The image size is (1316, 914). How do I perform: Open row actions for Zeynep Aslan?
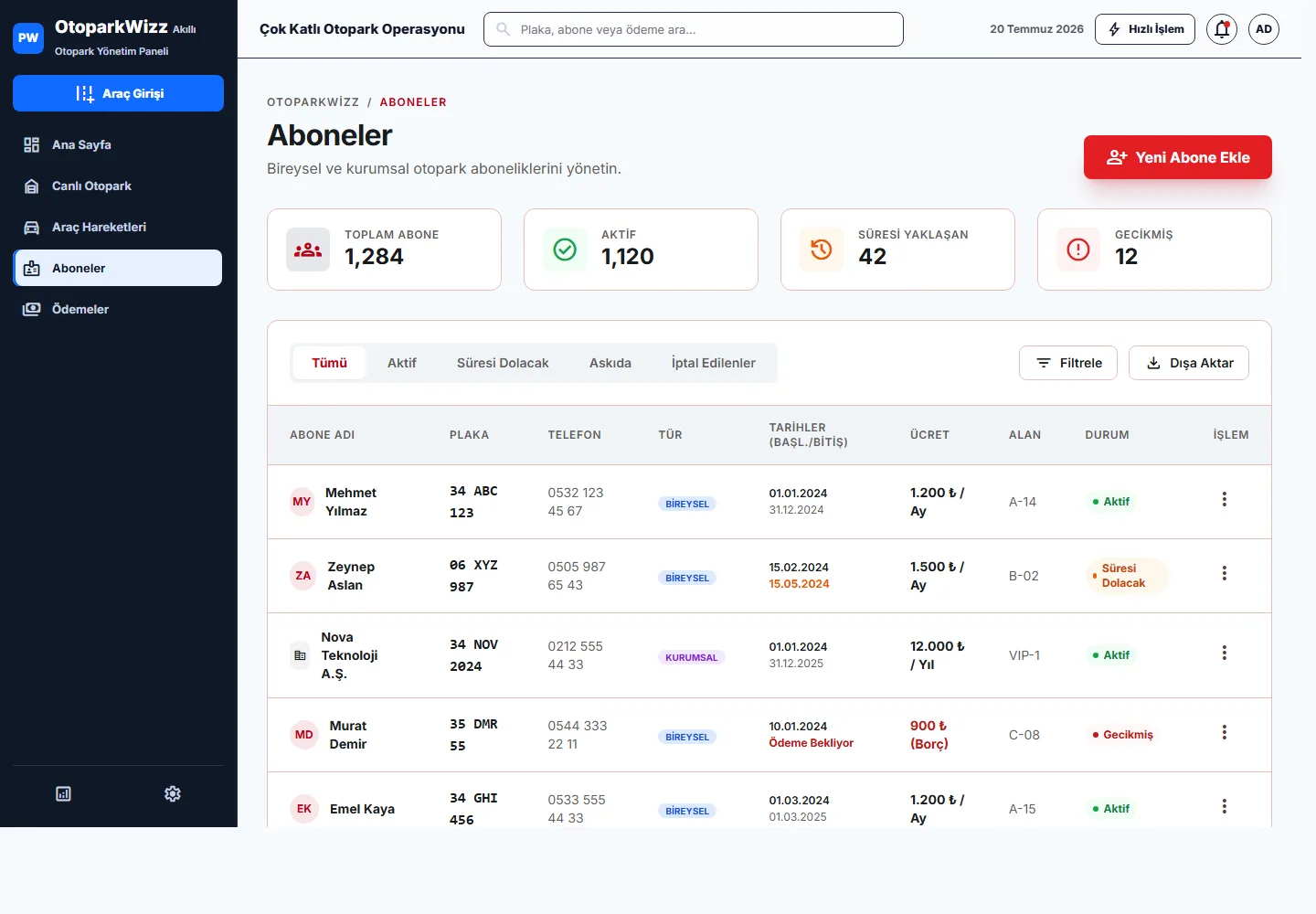[1225, 573]
